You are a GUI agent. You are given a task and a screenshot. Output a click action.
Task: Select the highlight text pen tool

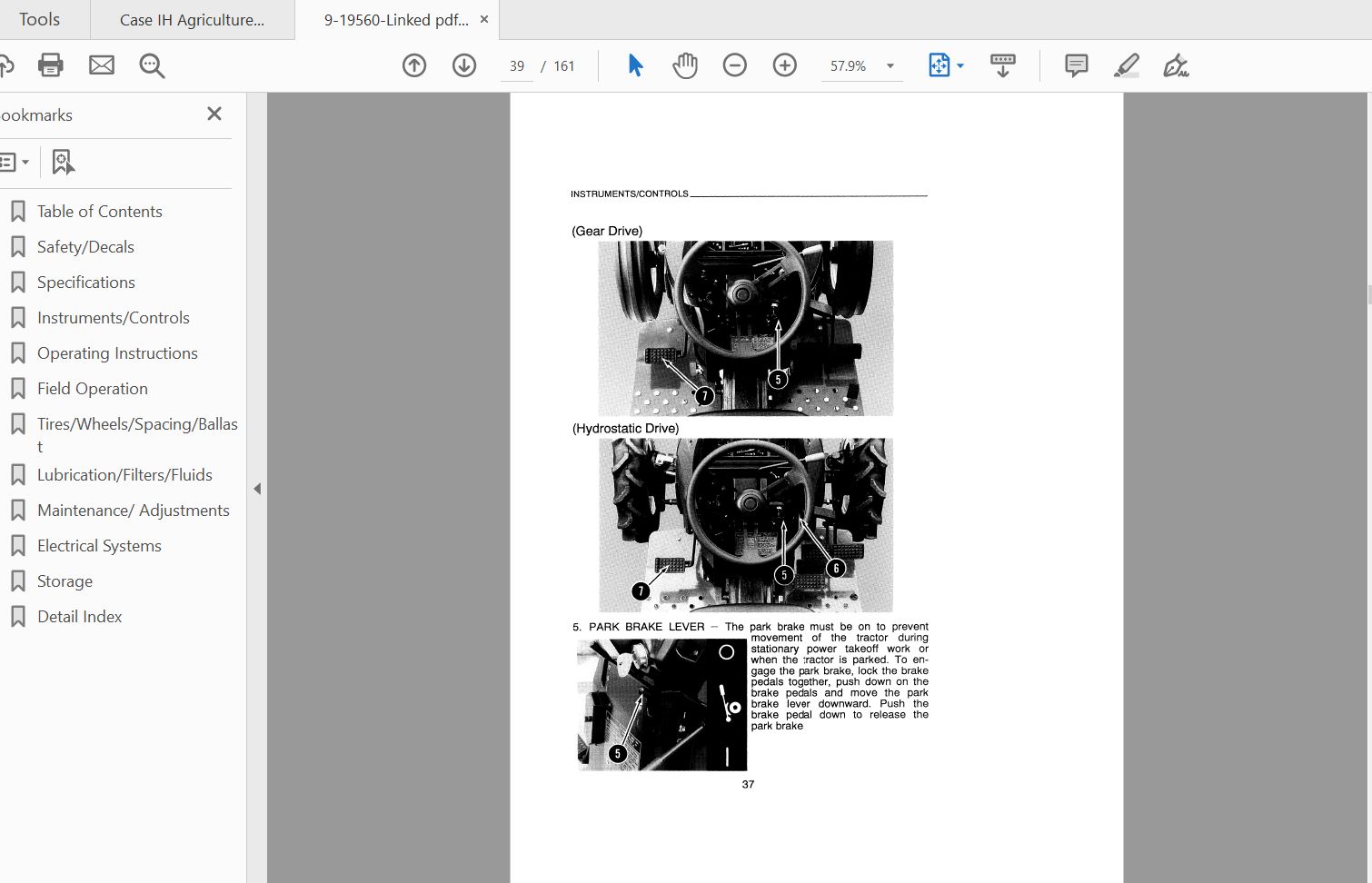[x=1127, y=65]
